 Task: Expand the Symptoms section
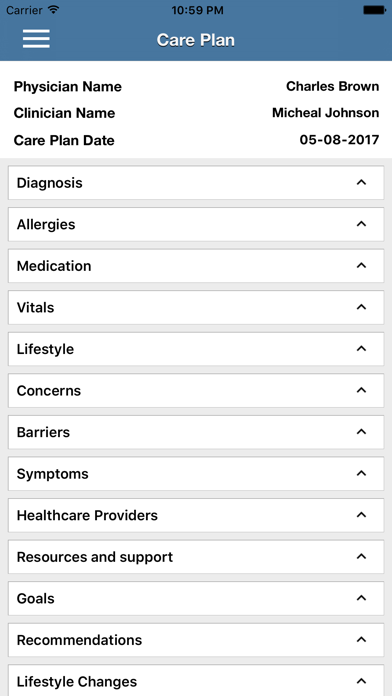point(196,474)
